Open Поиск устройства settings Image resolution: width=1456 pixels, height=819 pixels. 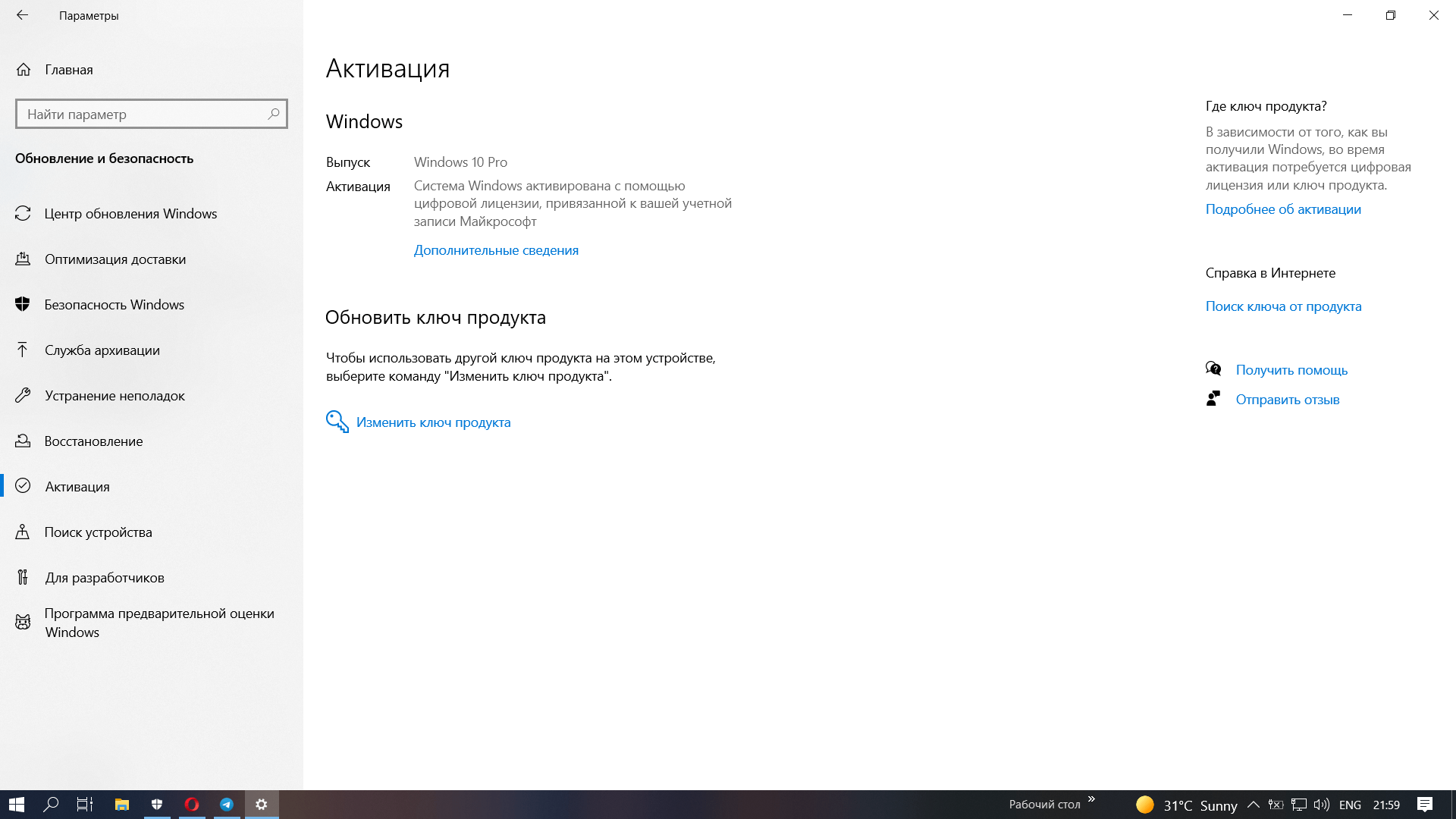98,532
